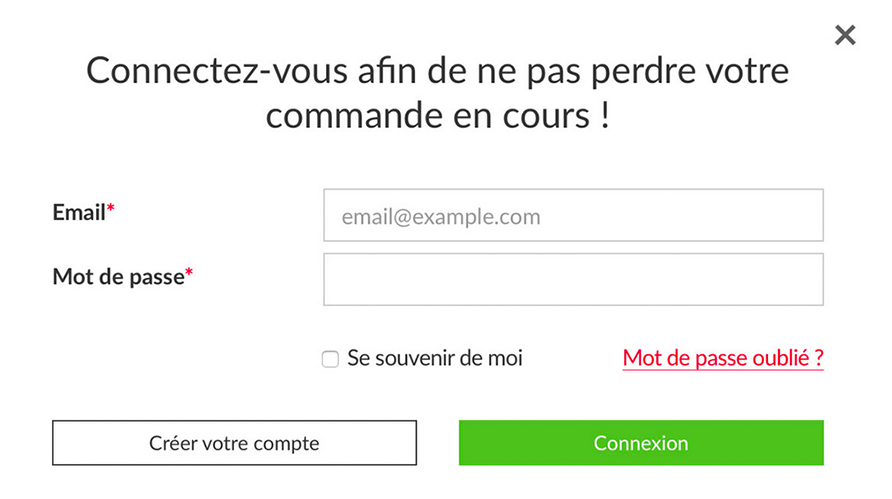Focus the Email input field
Screen dimensions: 892x499
573,216
